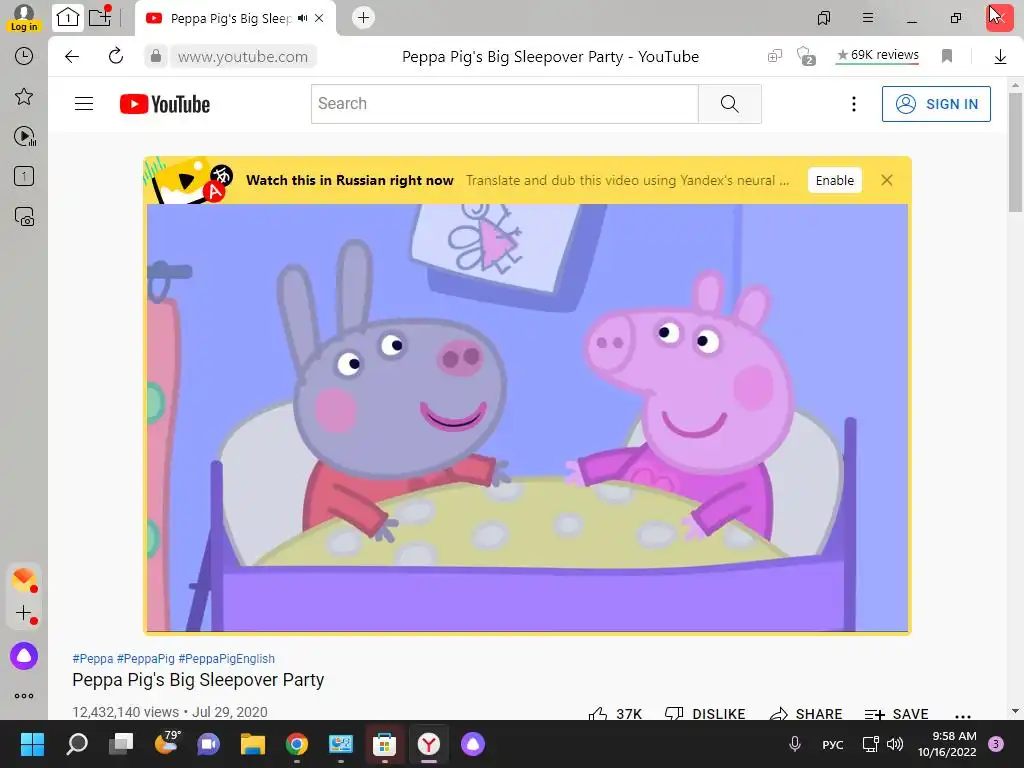Open the browser hamburger menu in title bar

pyautogui.click(x=868, y=18)
